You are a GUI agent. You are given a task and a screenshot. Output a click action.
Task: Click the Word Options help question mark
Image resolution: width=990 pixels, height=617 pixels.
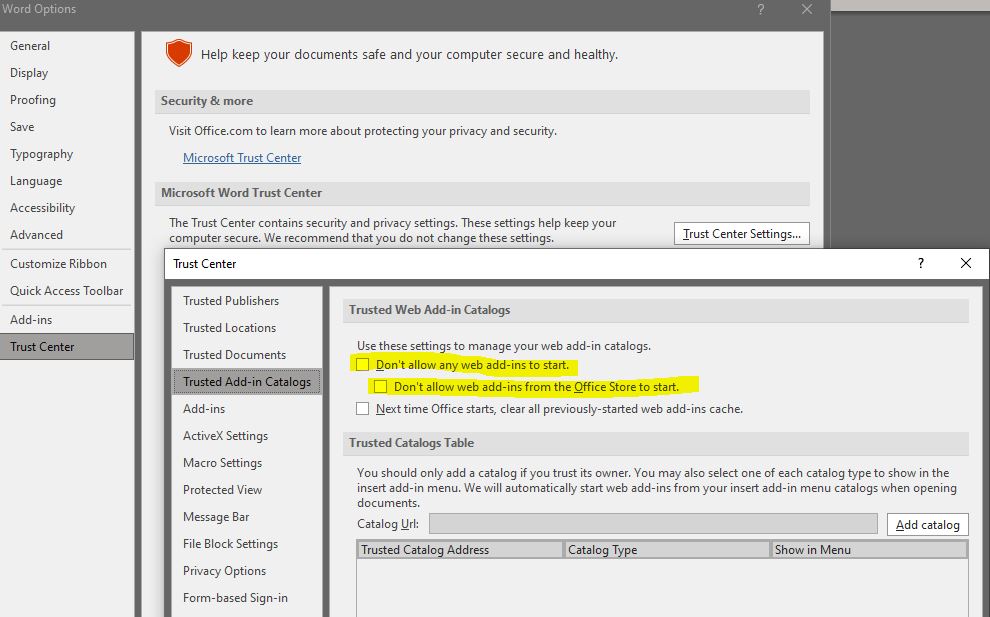click(760, 9)
